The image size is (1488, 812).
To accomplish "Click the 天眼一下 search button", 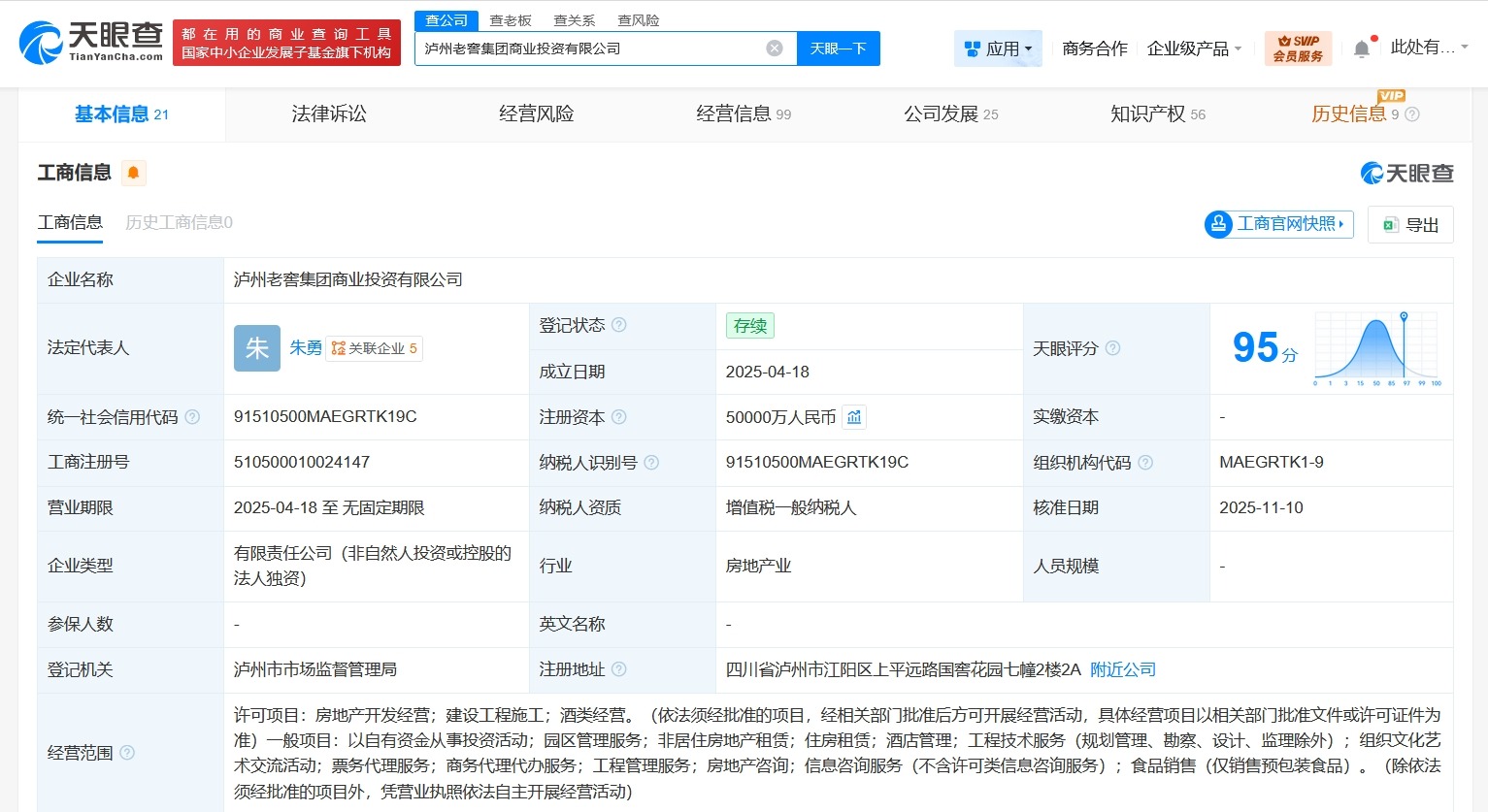I will [838, 48].
